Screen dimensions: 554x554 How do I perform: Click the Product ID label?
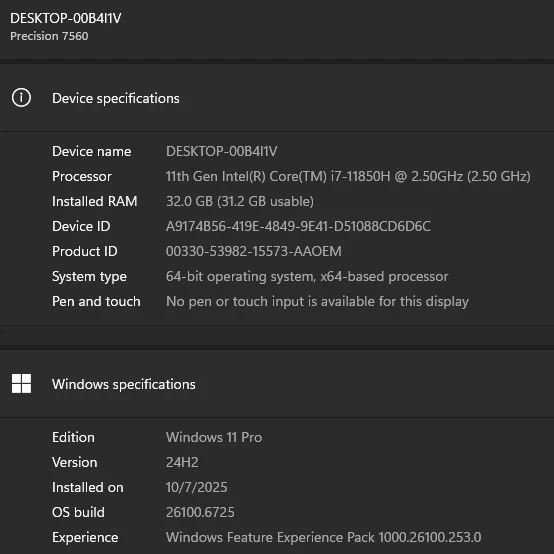pos(84,251)
